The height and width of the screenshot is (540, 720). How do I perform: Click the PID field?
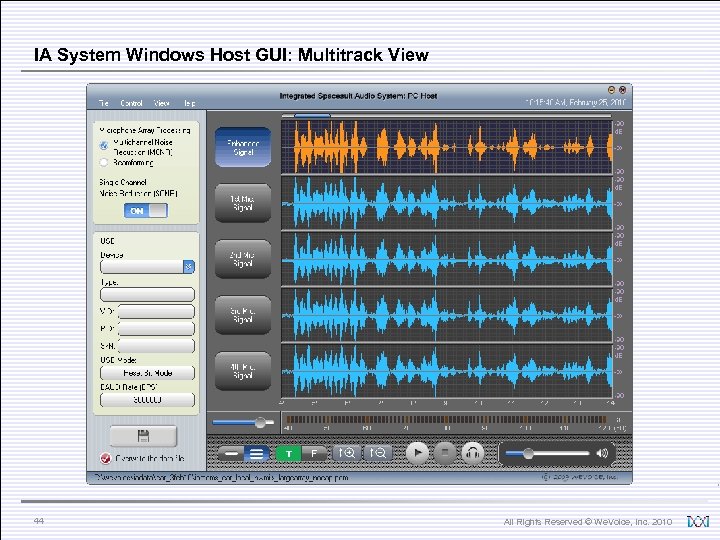coord(156,328)
